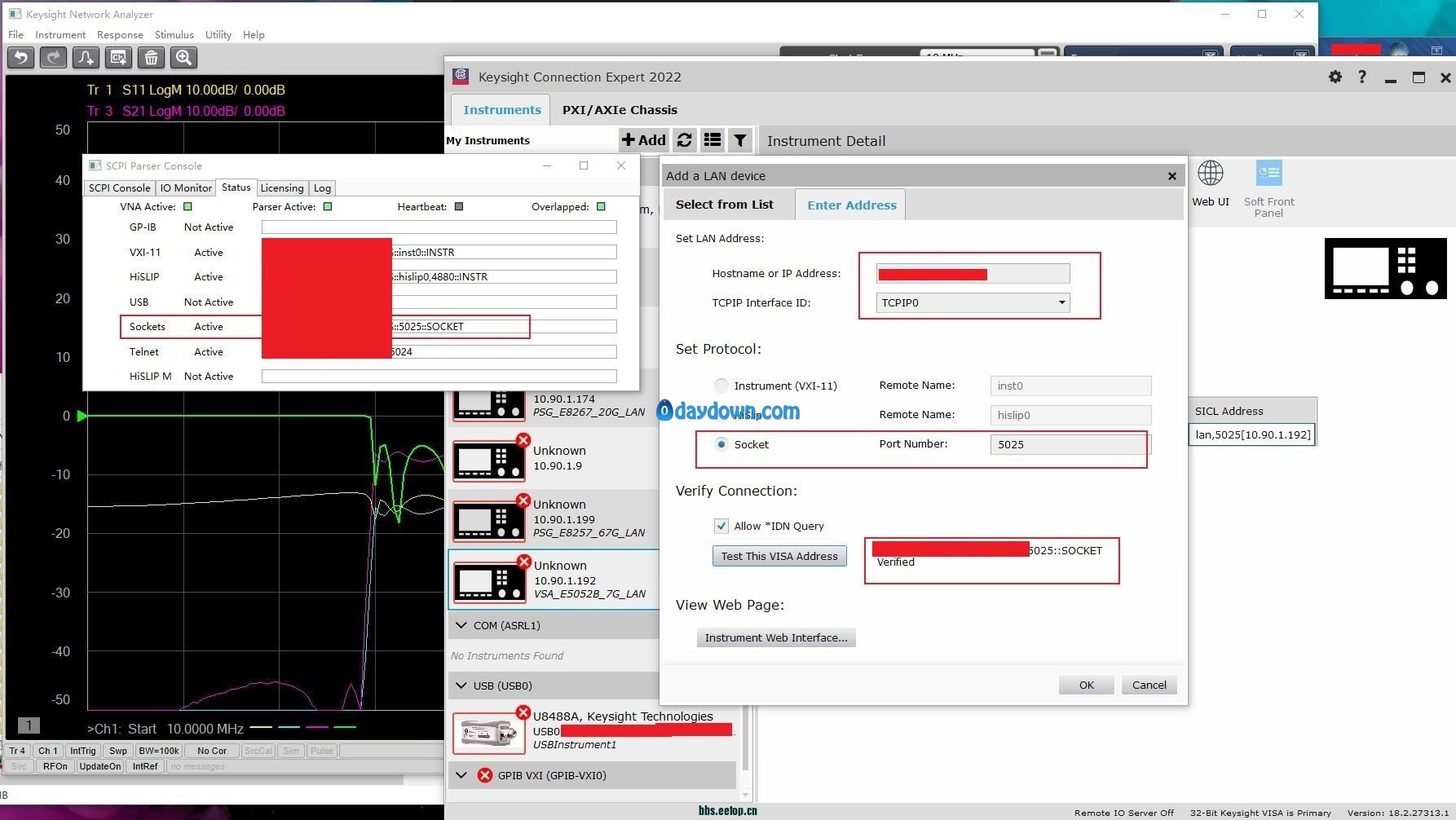The image size is (1456, 820).
Task: Toggle RFOn status button
Action: click(x=55, y=766)
